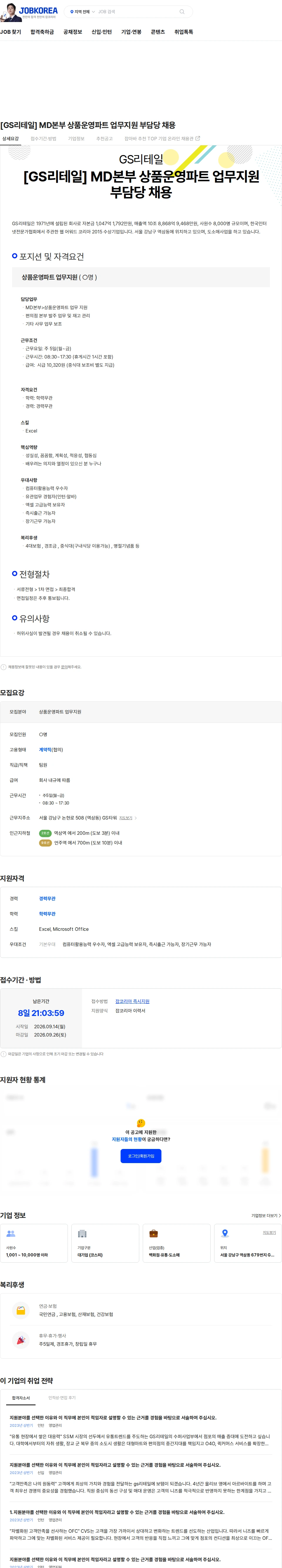The height and width of the screenshot is (1568, 282).
Task: Open the 합격자소서 entry starting with 고객만족은 나의 원동력
Action: (141, 1478)
